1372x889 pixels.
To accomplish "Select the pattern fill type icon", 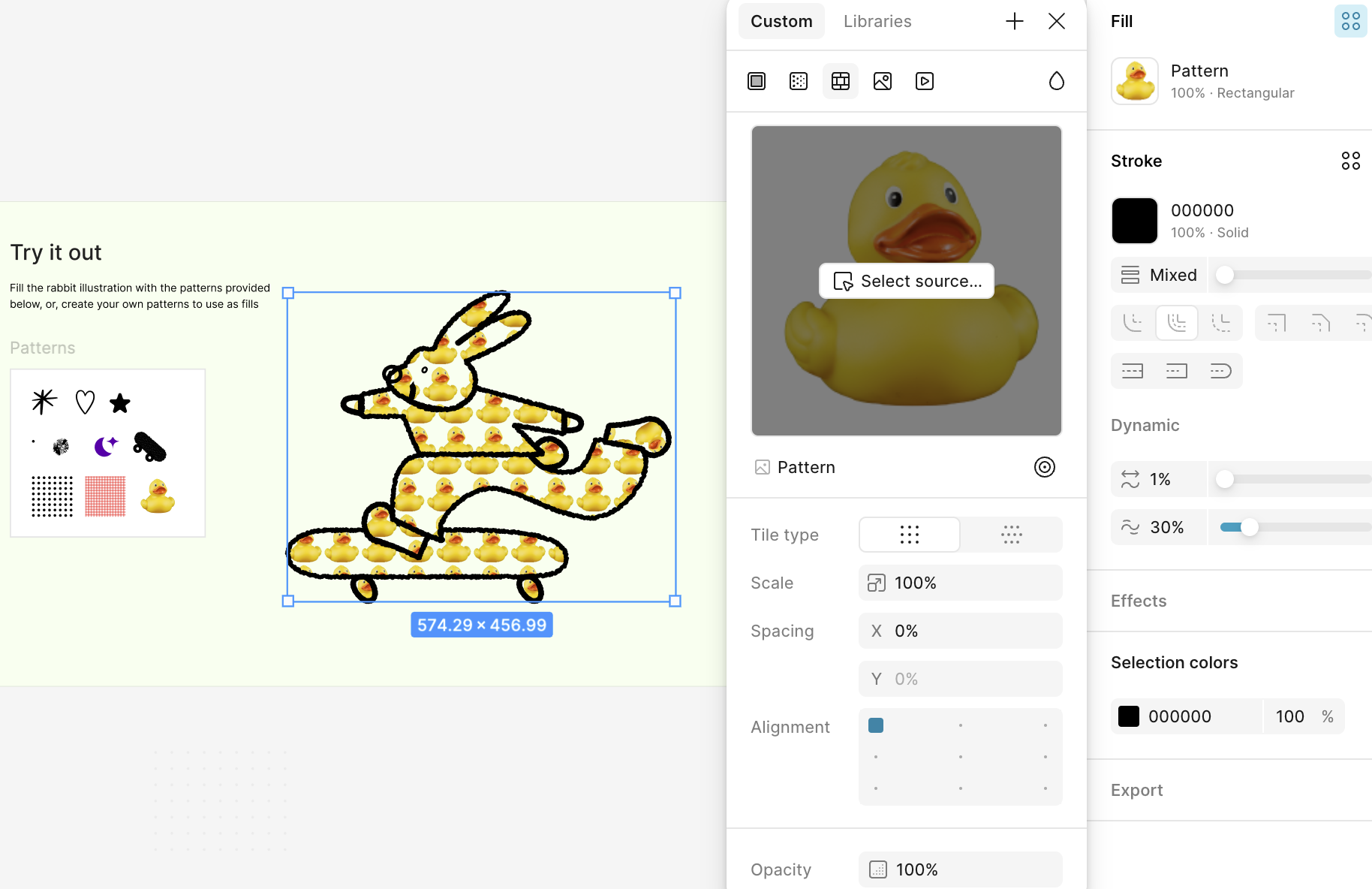I will point(841,81).
